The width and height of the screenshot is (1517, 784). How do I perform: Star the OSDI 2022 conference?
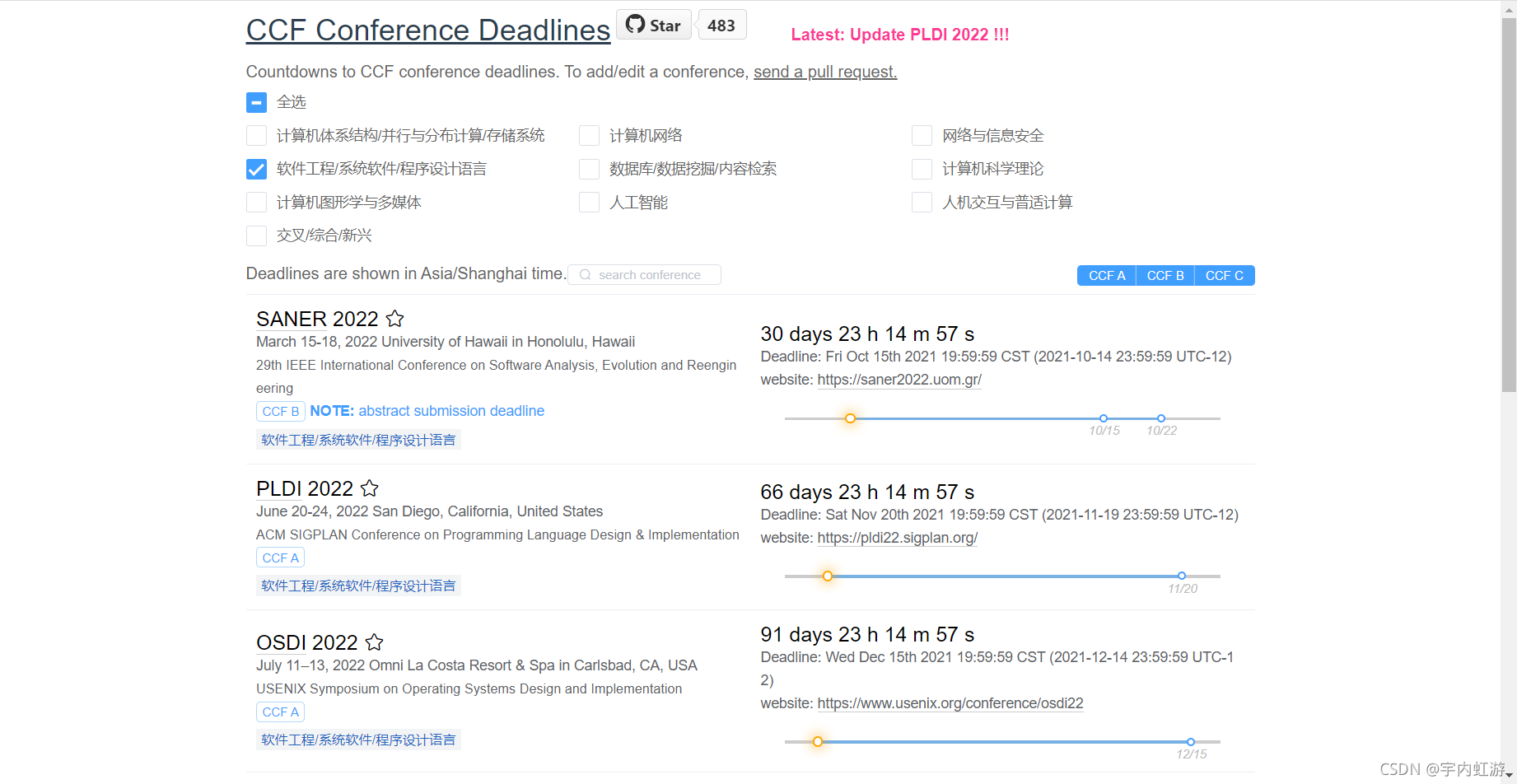(375, 642)
